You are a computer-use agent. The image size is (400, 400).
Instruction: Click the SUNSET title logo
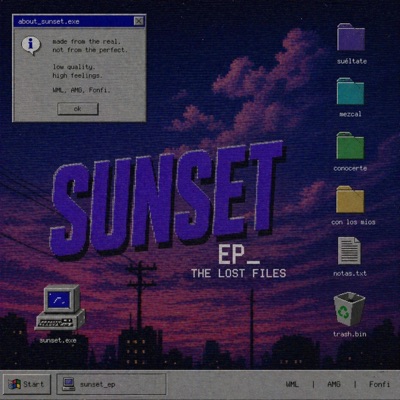tap(167, 200)
